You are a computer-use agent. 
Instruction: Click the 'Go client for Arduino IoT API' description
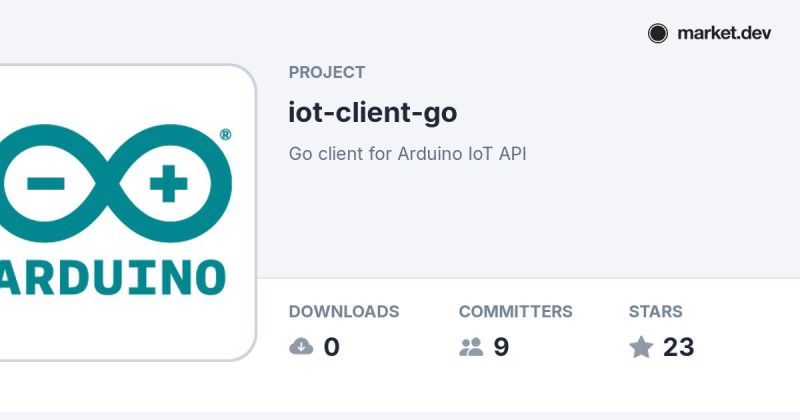(x=407, y=154)
